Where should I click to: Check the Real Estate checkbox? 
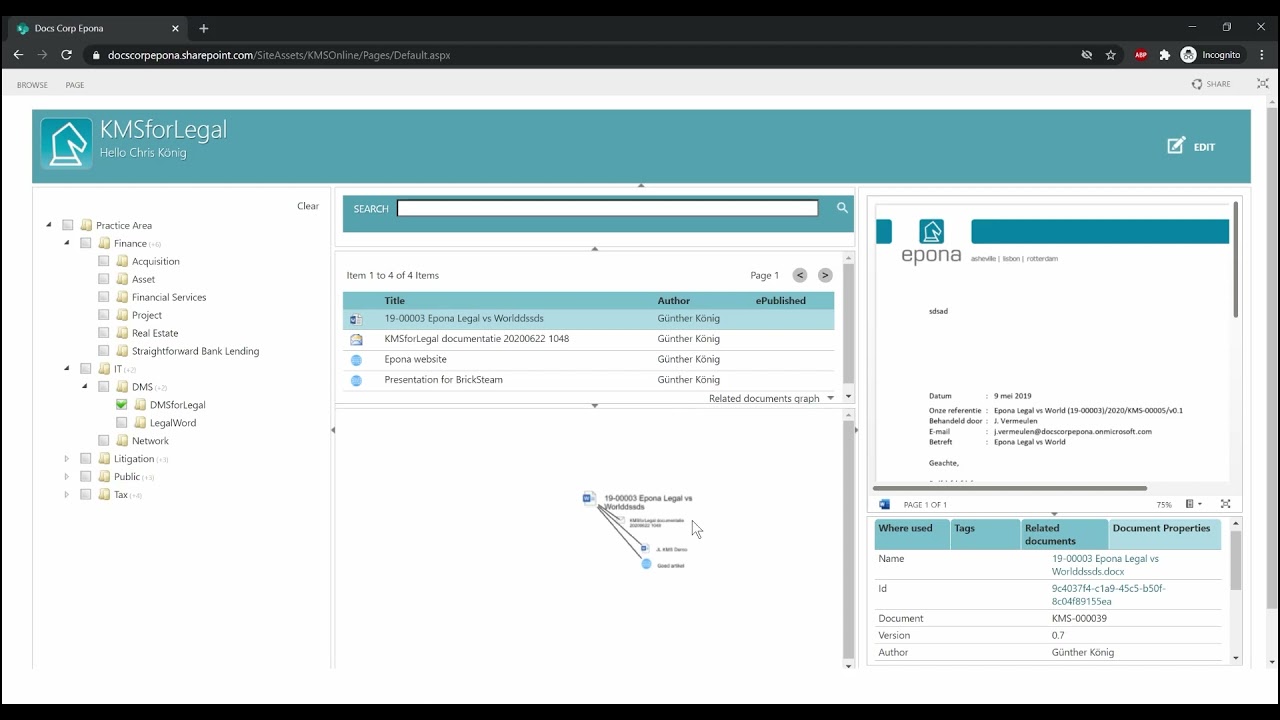tap(104, 334)
